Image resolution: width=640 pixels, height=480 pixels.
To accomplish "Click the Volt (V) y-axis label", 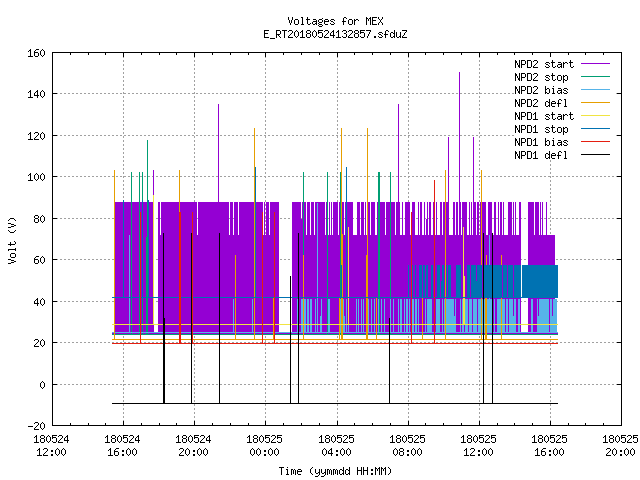I will coord(12,240).
